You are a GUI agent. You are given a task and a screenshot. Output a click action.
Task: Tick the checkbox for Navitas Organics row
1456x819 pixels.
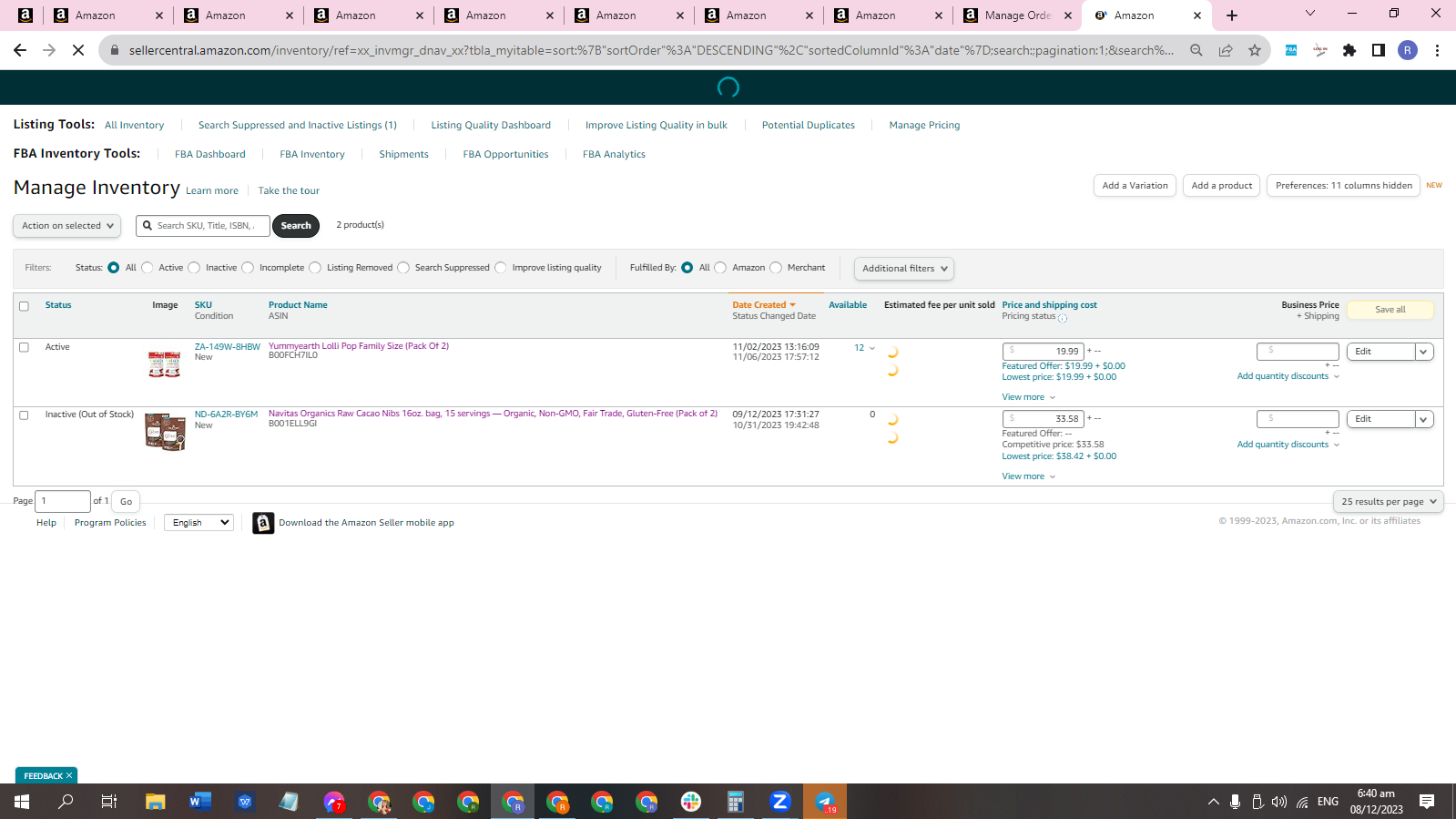coord(25,415)
